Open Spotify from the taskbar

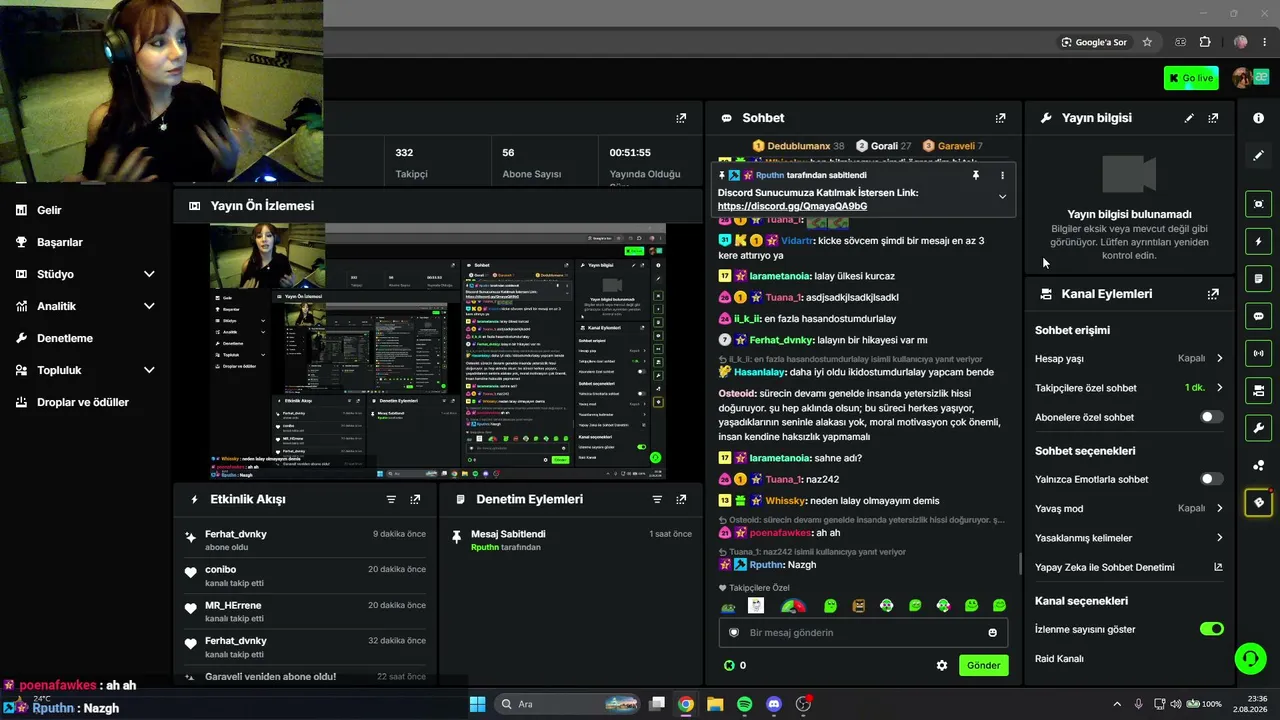[745, 704]
